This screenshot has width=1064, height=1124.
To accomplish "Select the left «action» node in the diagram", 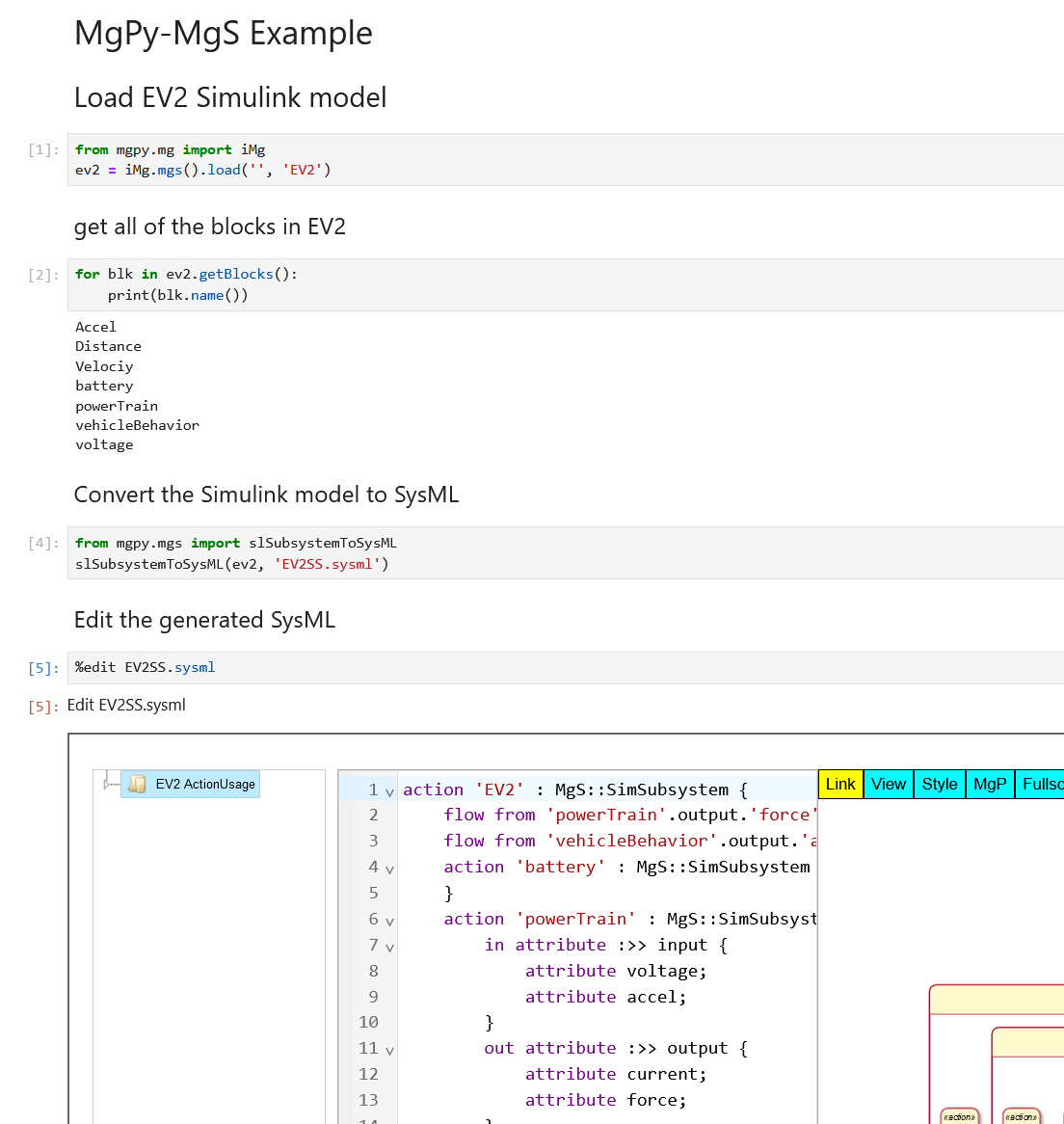I will point(960,1116).
